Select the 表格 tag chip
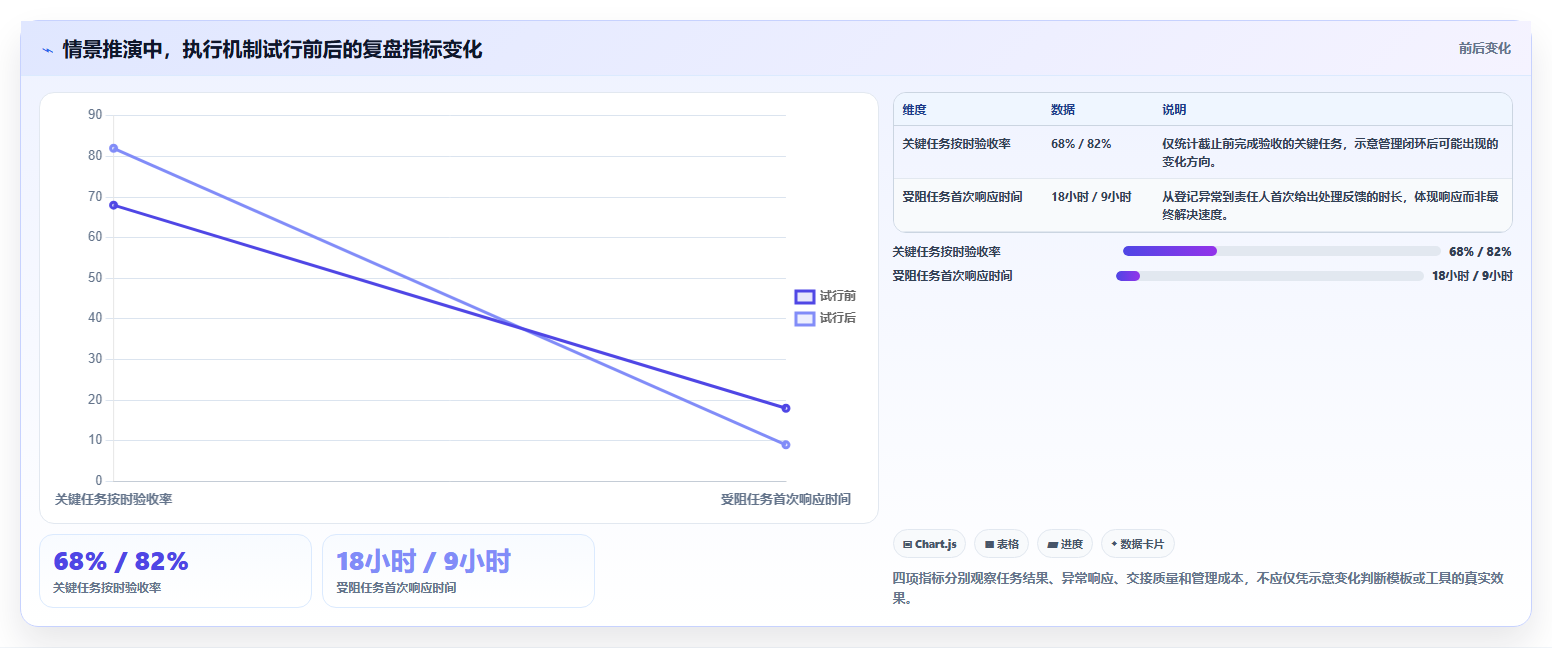Image resolution: width=1552 pixels, height=648 pixels. (1001, 544)
